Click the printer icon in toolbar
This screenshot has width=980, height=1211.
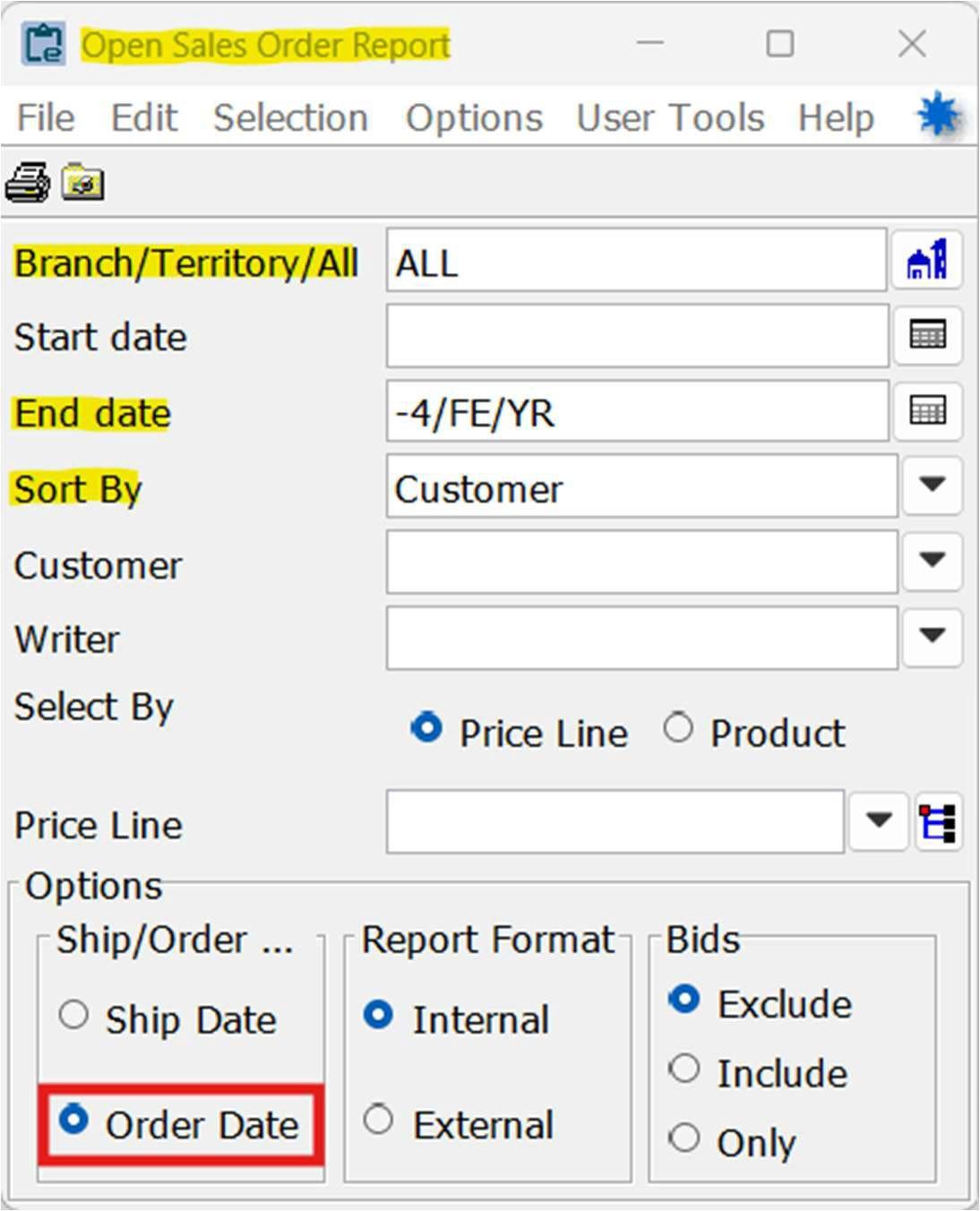28,183
